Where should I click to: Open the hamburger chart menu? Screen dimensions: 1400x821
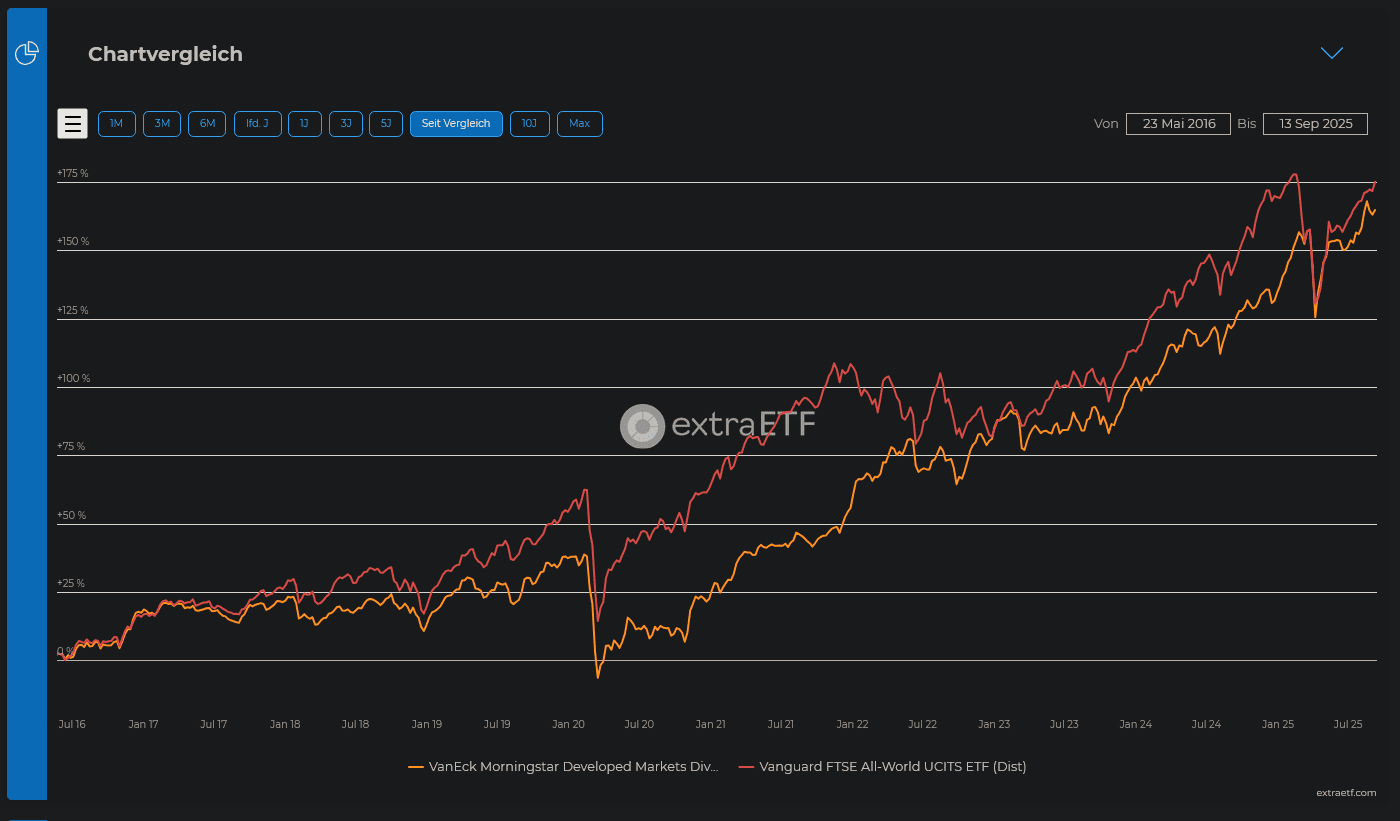coord(72,124)
